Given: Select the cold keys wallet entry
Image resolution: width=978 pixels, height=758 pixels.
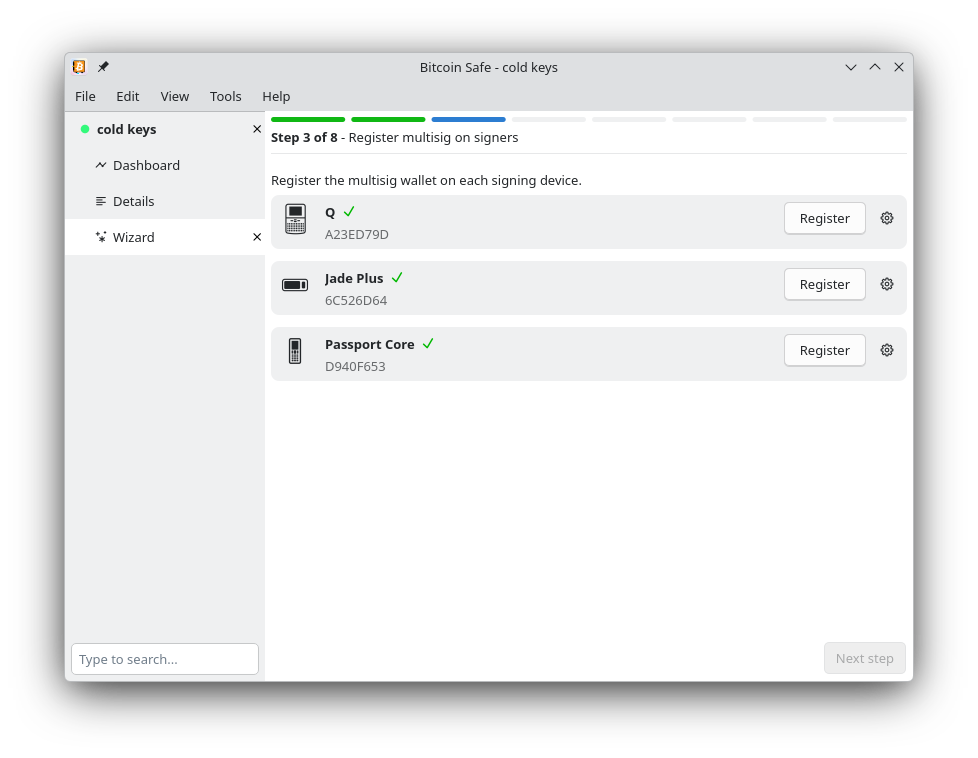Looking at the screenshot, I should [165, 129].
